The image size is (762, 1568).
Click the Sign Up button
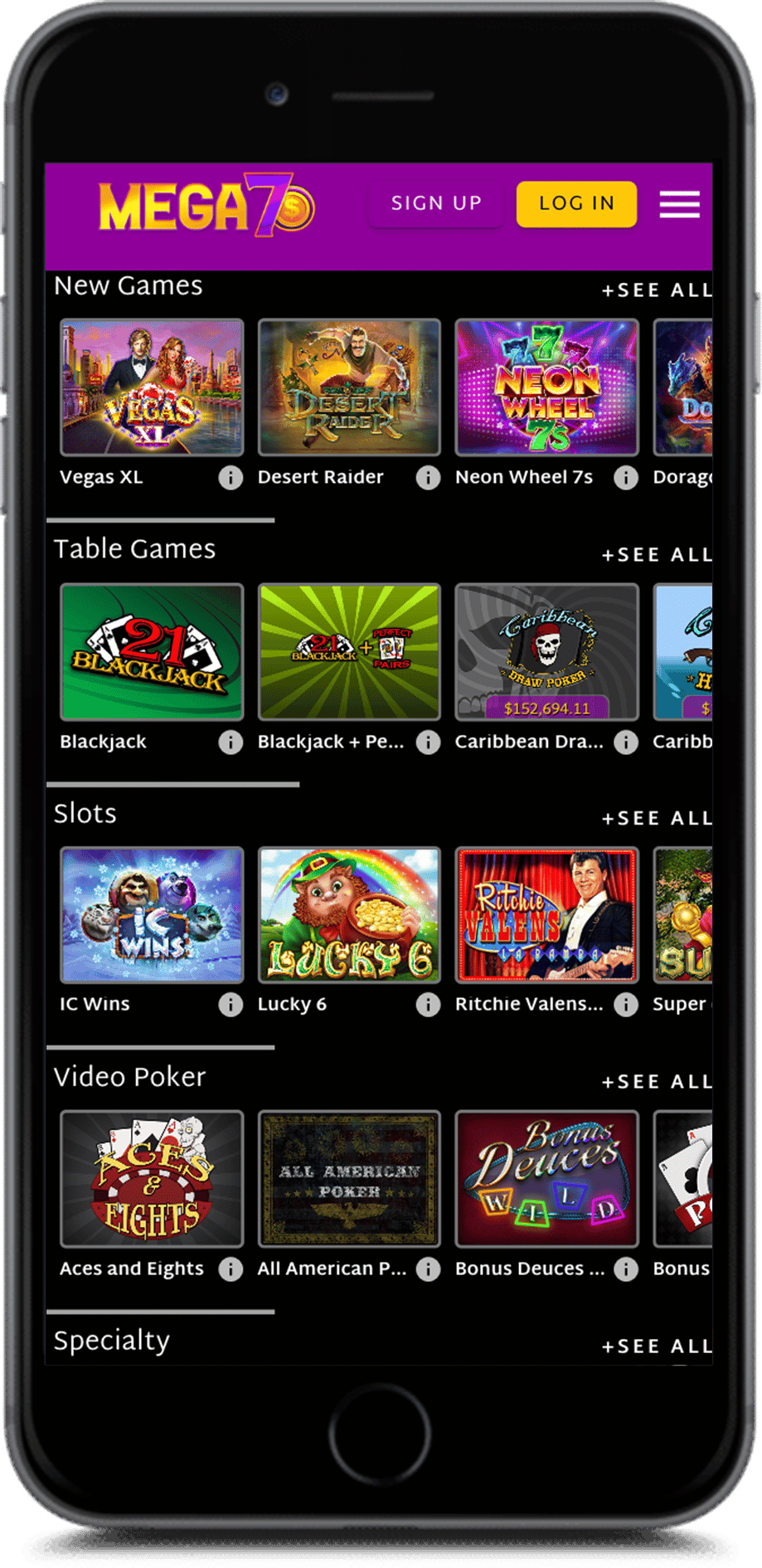tap(436, 203)
